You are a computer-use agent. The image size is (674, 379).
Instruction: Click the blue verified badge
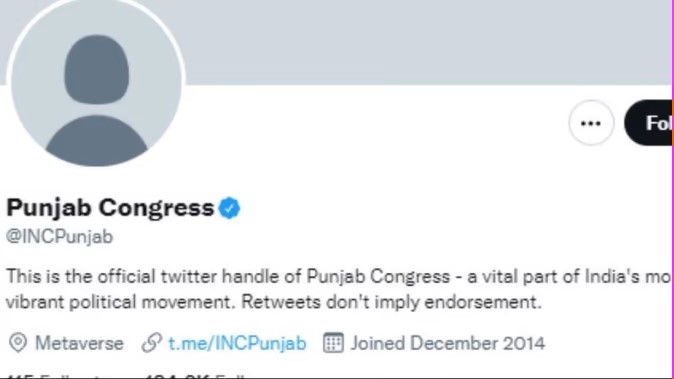click(x=230, y=208)
